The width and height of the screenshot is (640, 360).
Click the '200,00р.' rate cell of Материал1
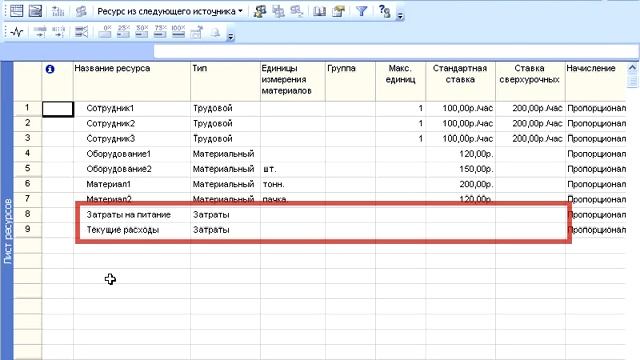coord(460,184)
